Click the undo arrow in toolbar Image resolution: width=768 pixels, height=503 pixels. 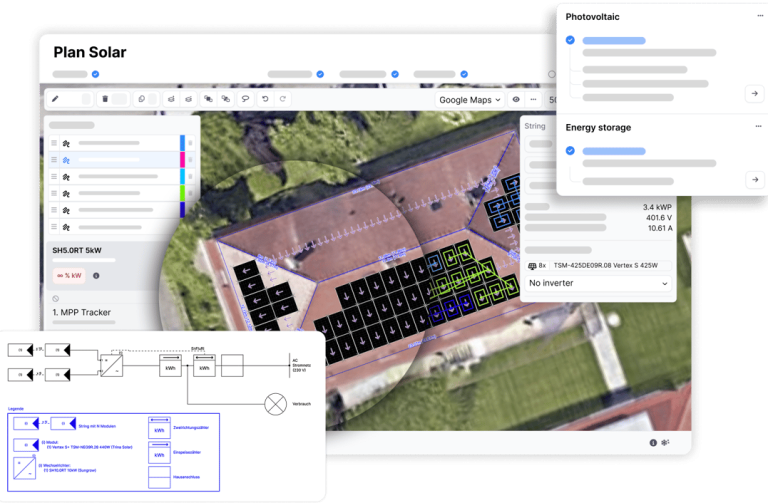(265, 99)
